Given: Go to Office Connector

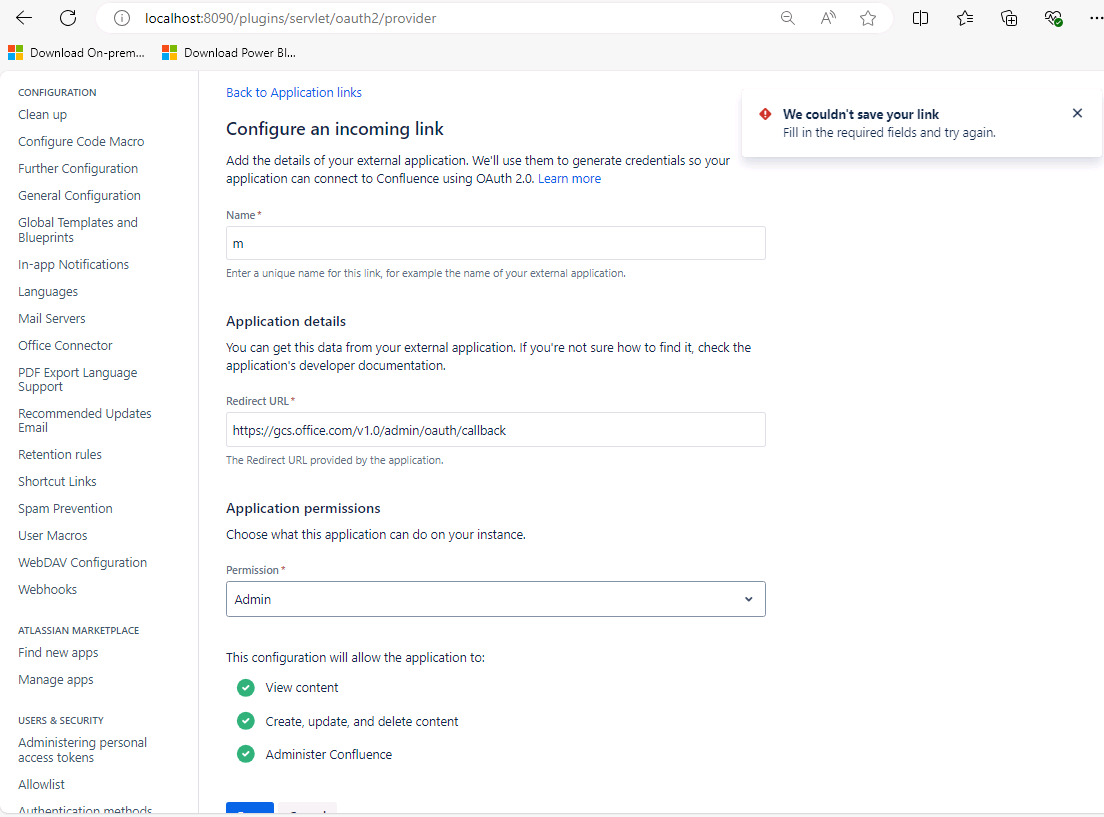Looking at the screenshot, I should 65,346.
